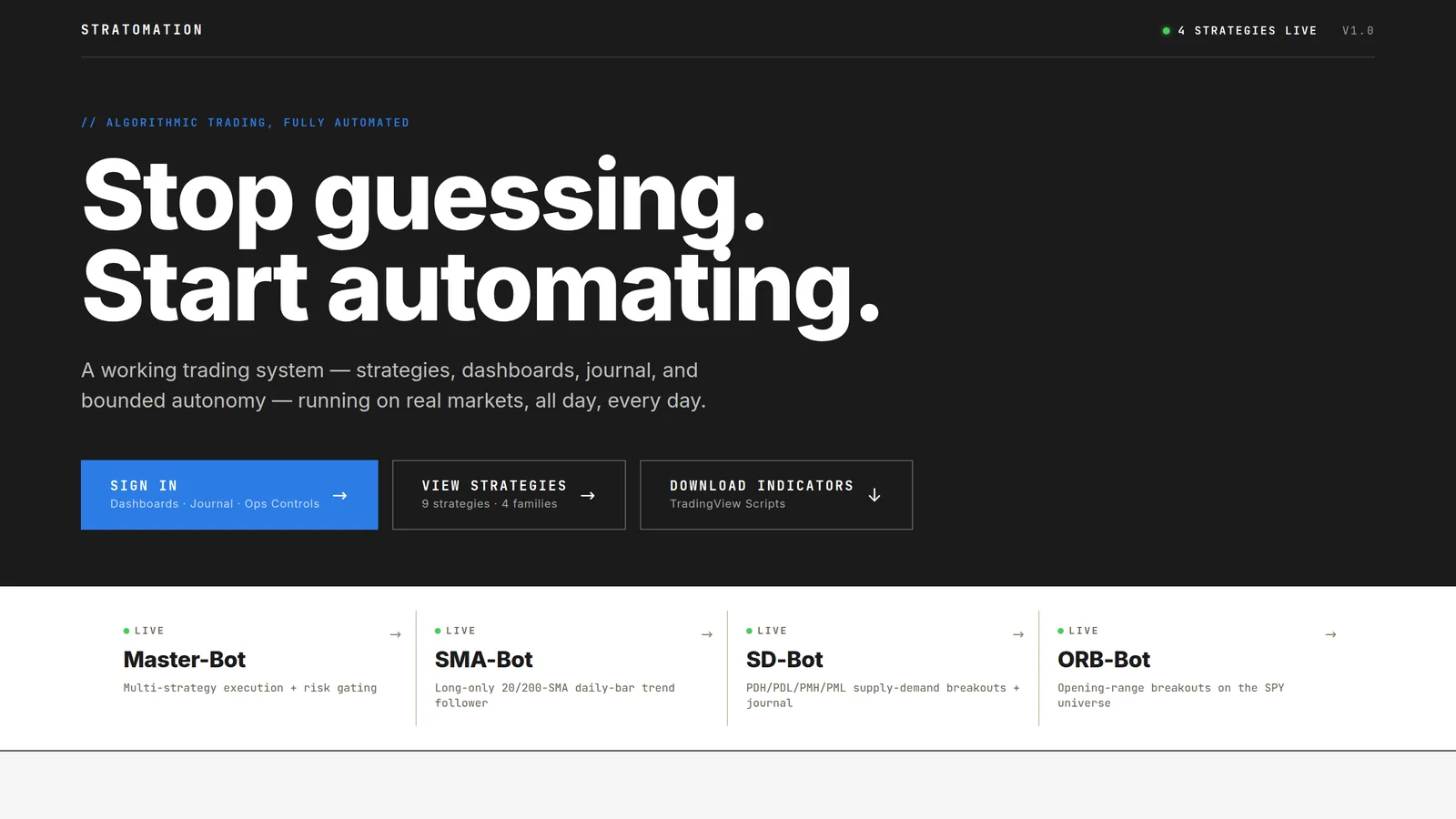Viewport: 1456px width, 819px height.
Task: Open the VIEW STRATEGIES button
Action: pos(509,495)
